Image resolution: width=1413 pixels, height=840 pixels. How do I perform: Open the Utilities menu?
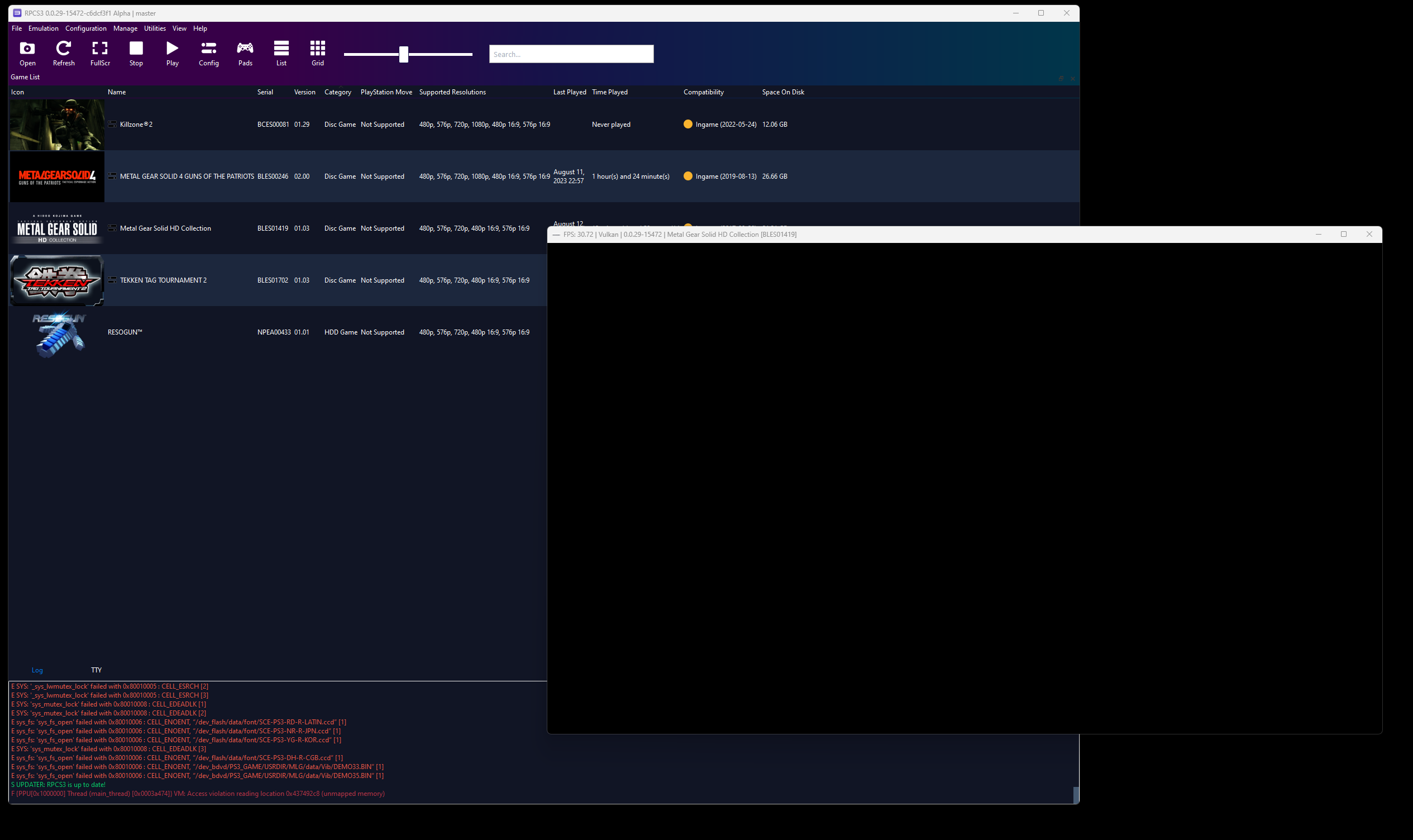(155, 28)
